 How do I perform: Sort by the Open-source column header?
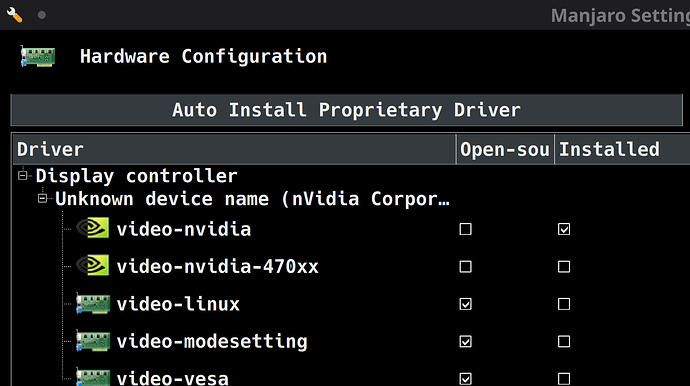point(505,149)
